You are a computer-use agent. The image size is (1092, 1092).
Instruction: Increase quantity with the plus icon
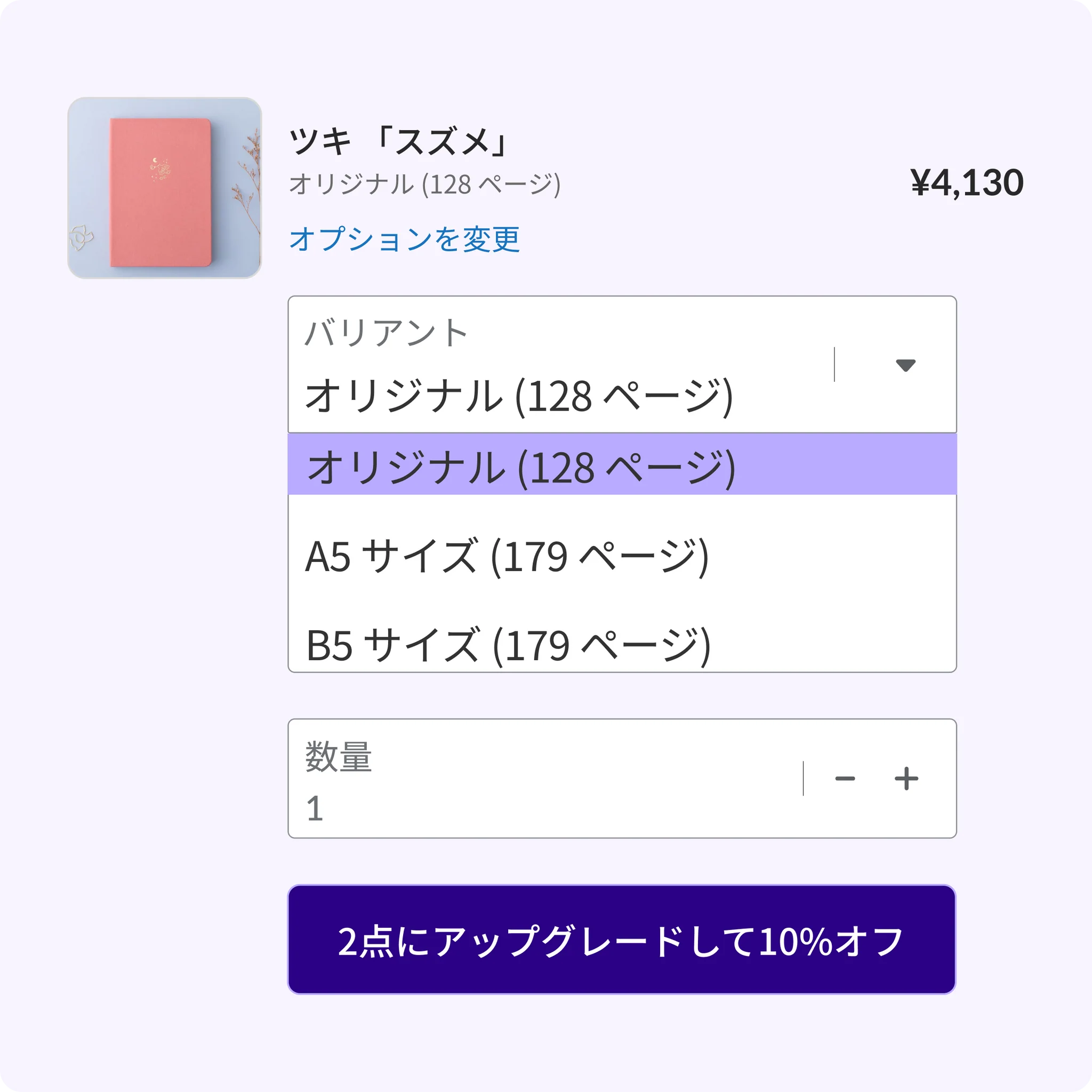[906, 778]
